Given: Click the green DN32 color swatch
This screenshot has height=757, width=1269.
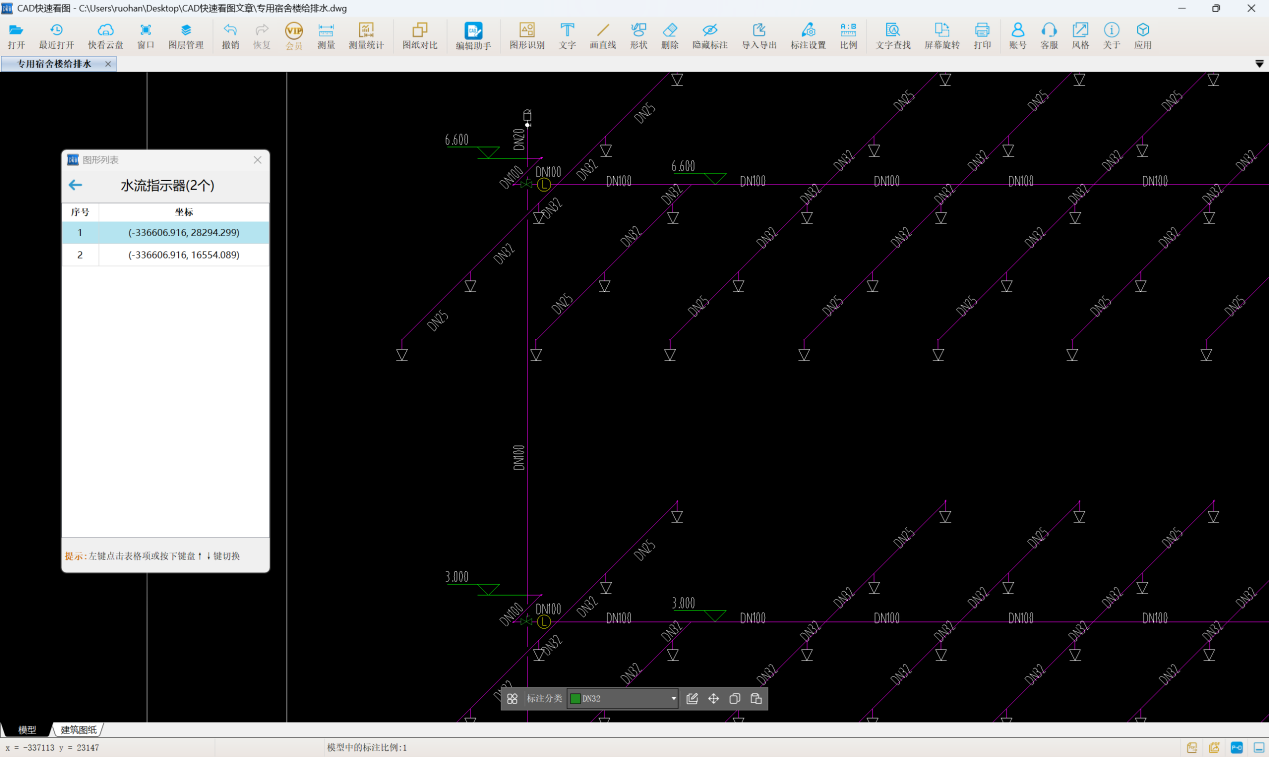Looking at the screenshot, I should click(x=575, y=699).
